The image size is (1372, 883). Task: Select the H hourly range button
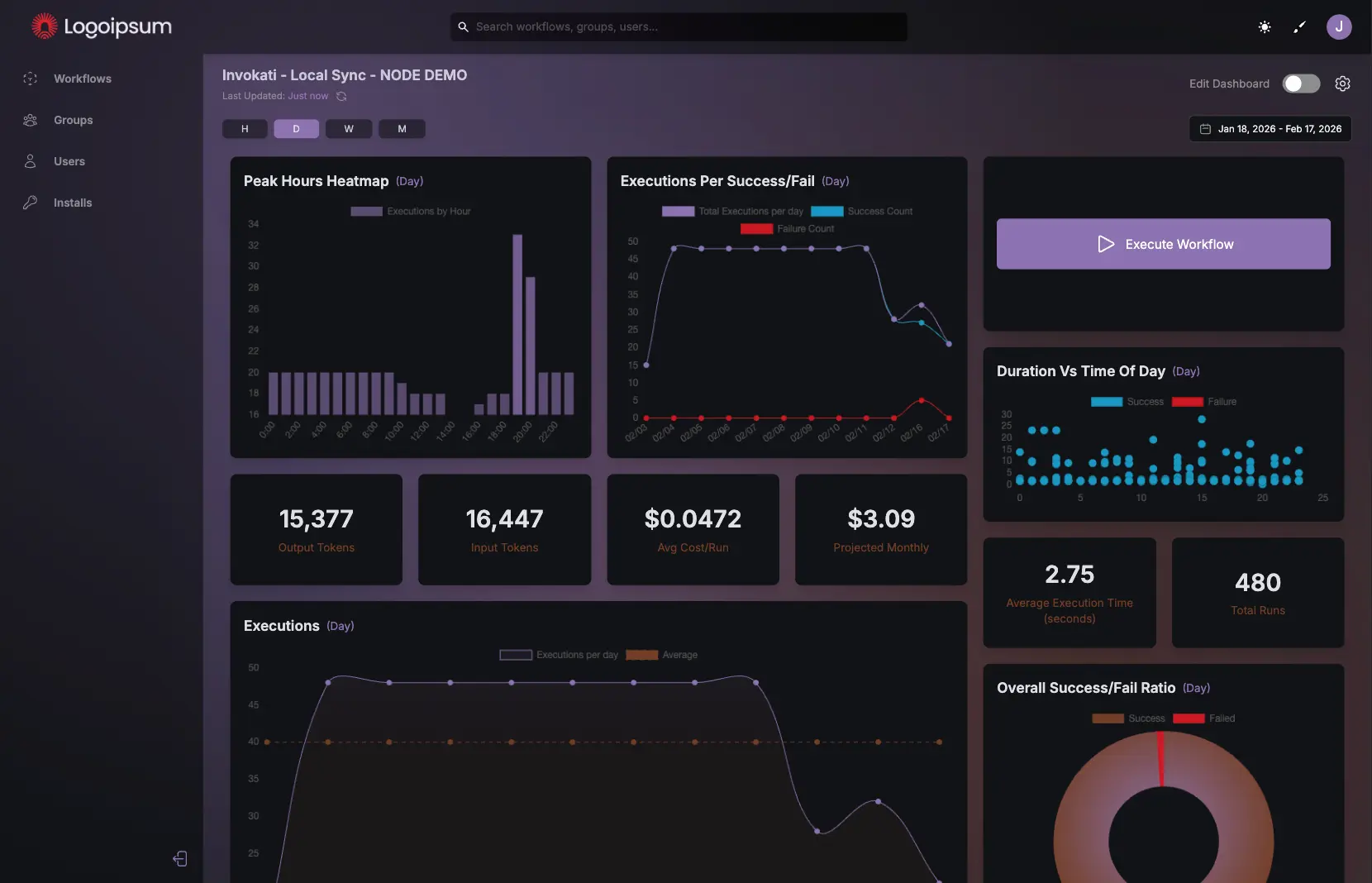pyautogui.click(x=245, y=129)
